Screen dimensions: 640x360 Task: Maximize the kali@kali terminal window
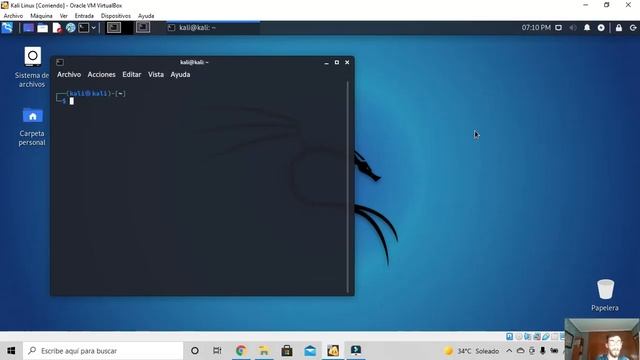pyautogui.click(x=337, y=62)
